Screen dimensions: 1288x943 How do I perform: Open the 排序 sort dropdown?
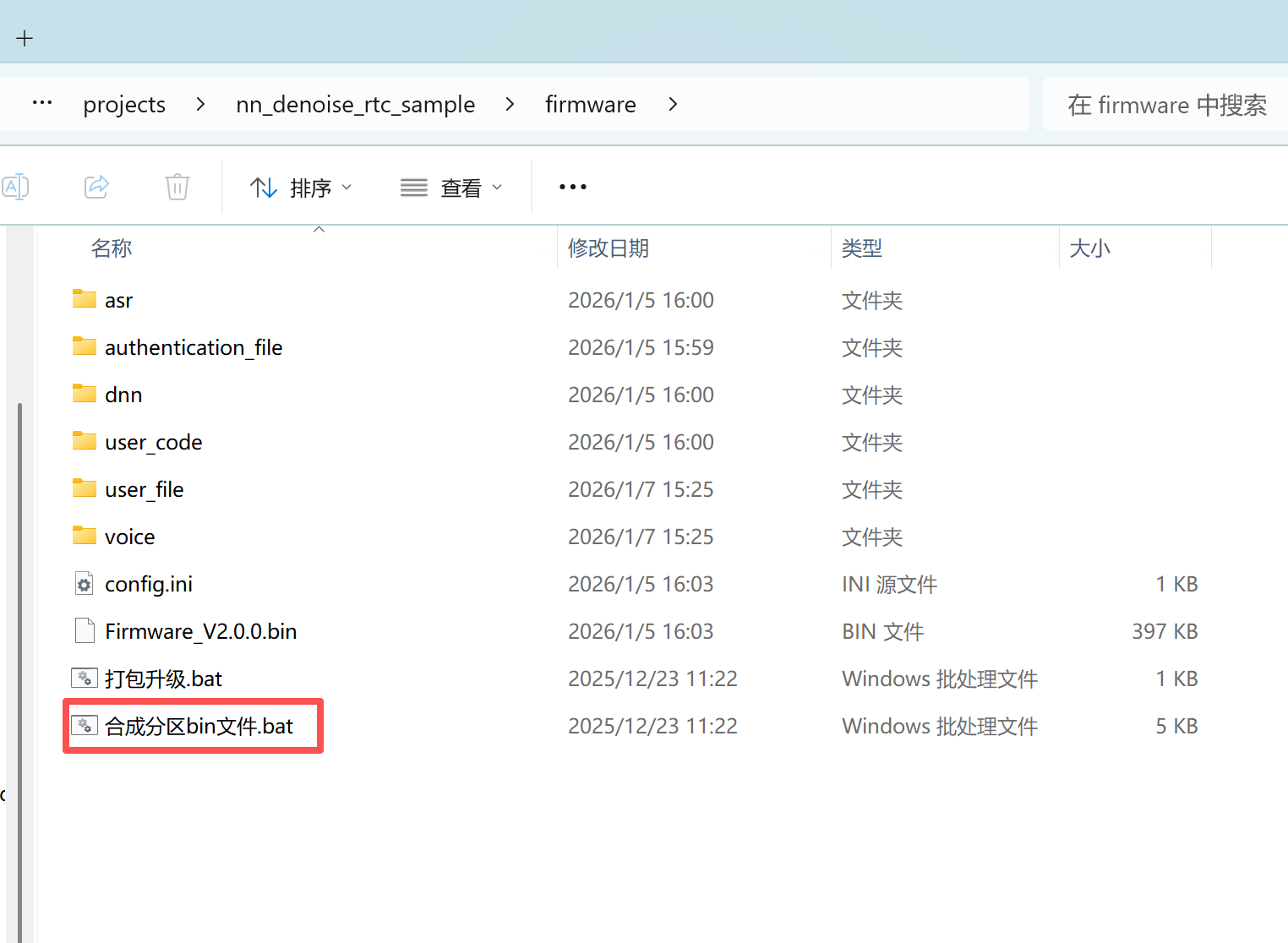(x=302, y=188)
